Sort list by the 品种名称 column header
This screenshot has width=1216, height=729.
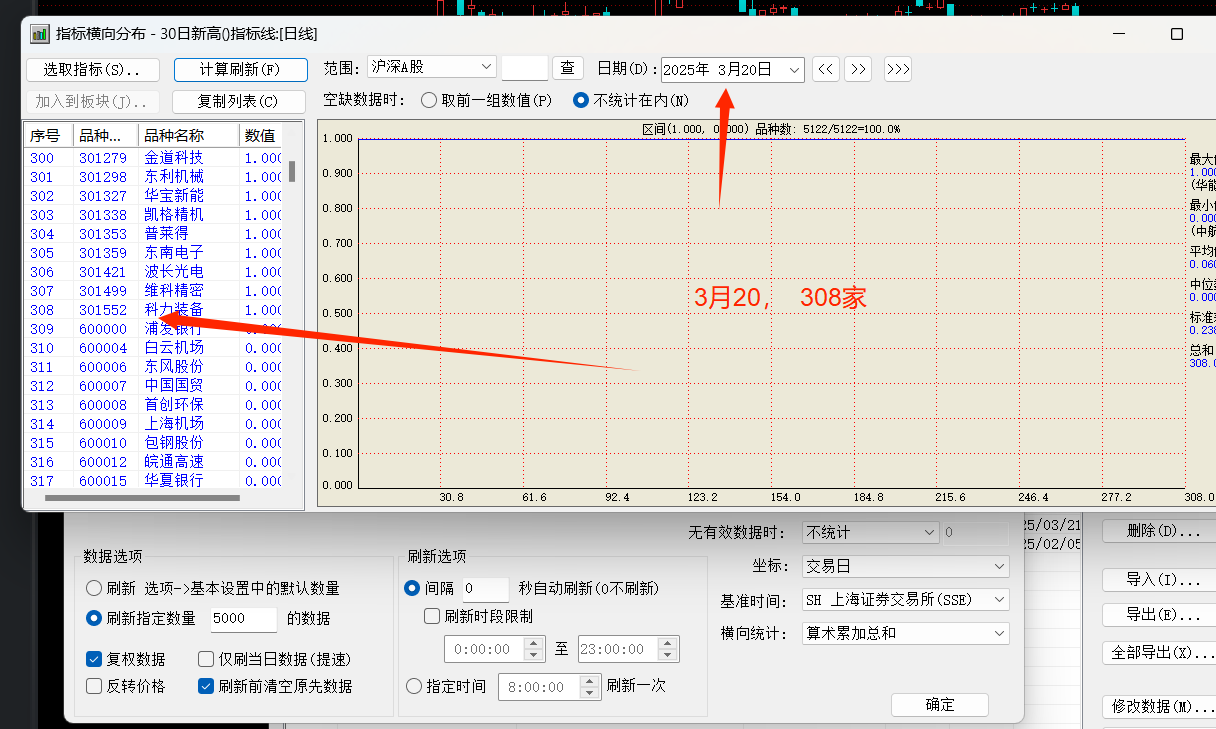click(x=187, y=136)
